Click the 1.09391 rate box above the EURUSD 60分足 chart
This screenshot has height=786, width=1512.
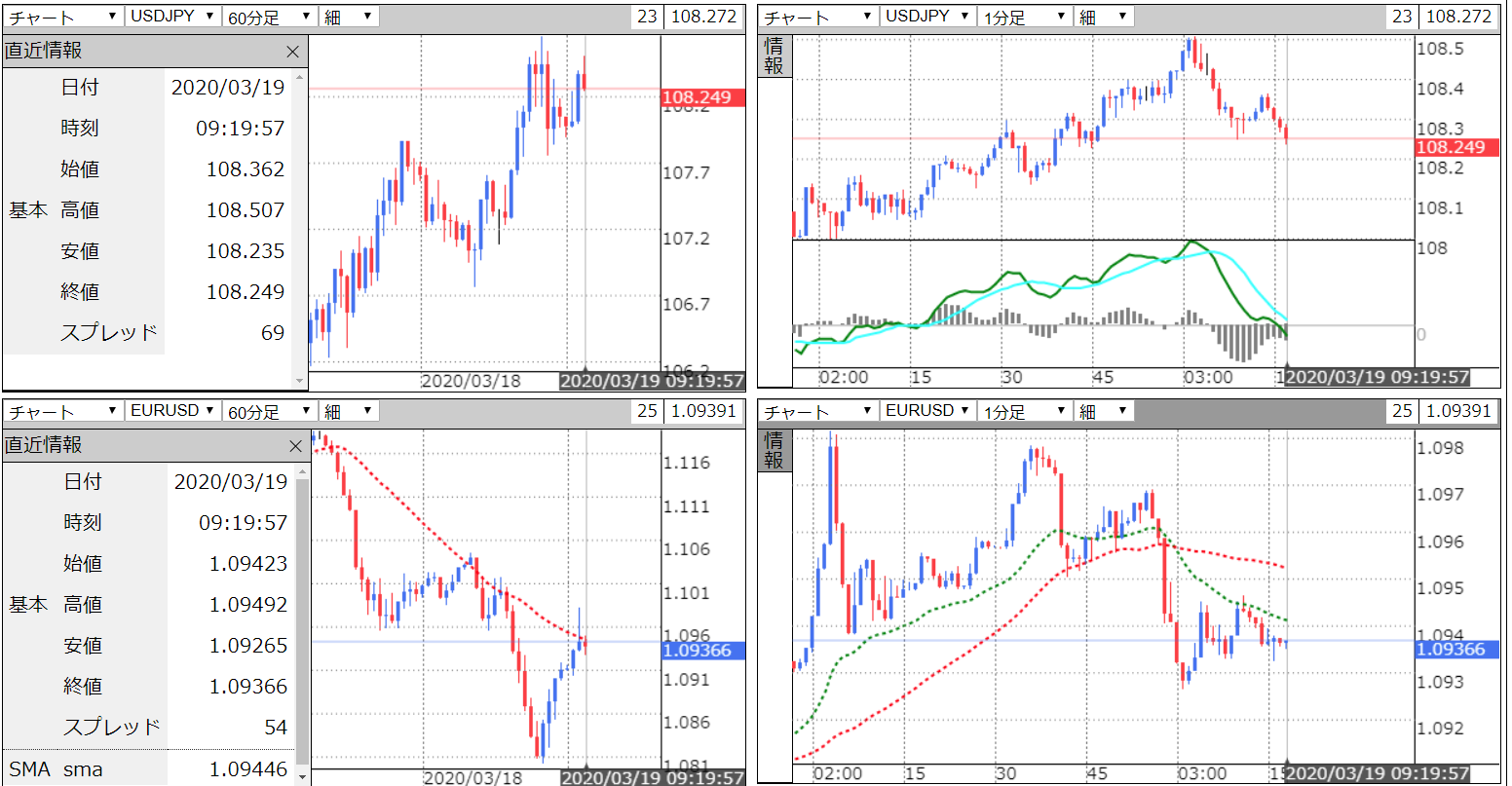[704, 411]
